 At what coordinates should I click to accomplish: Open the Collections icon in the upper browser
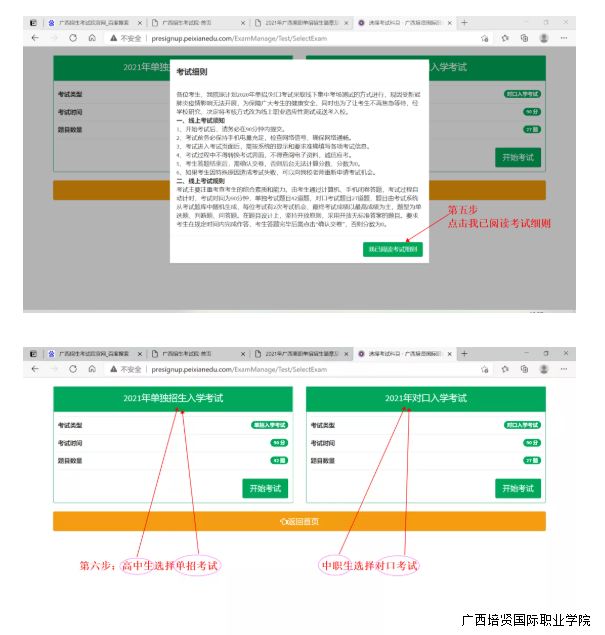tap(524, 37)
